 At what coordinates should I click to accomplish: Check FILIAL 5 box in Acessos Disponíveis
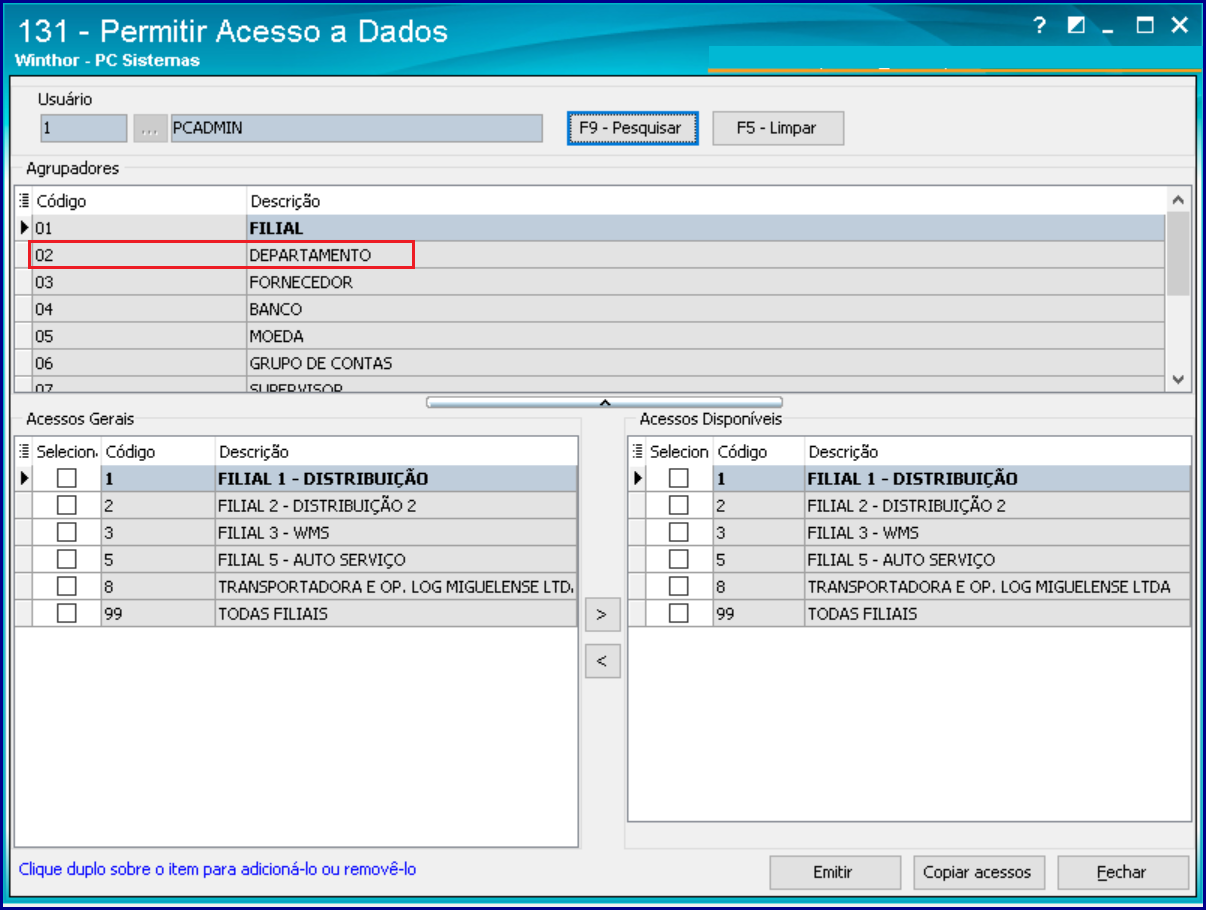pos(679,560)
